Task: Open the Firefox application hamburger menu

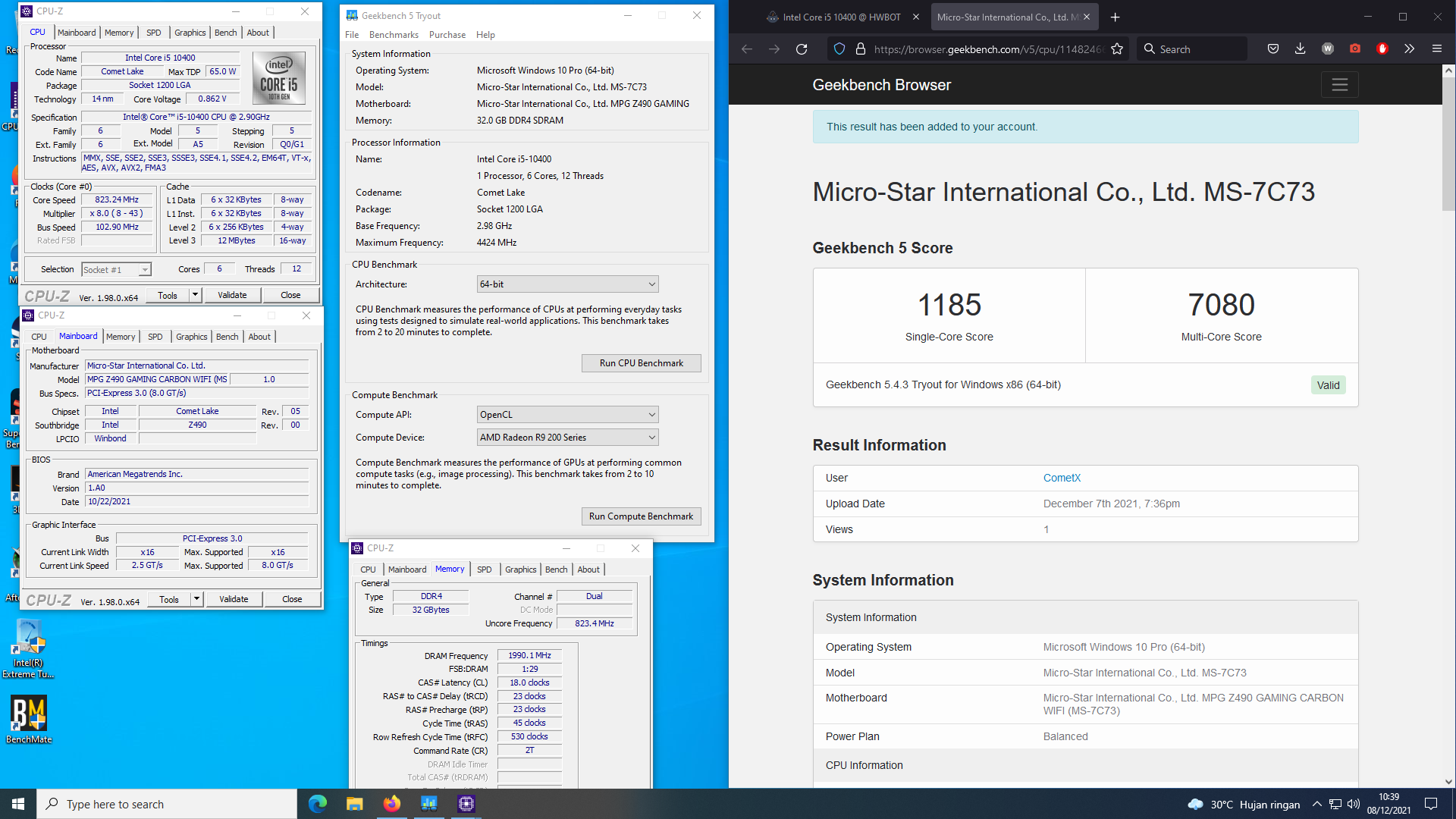Action: [1437, 49]
